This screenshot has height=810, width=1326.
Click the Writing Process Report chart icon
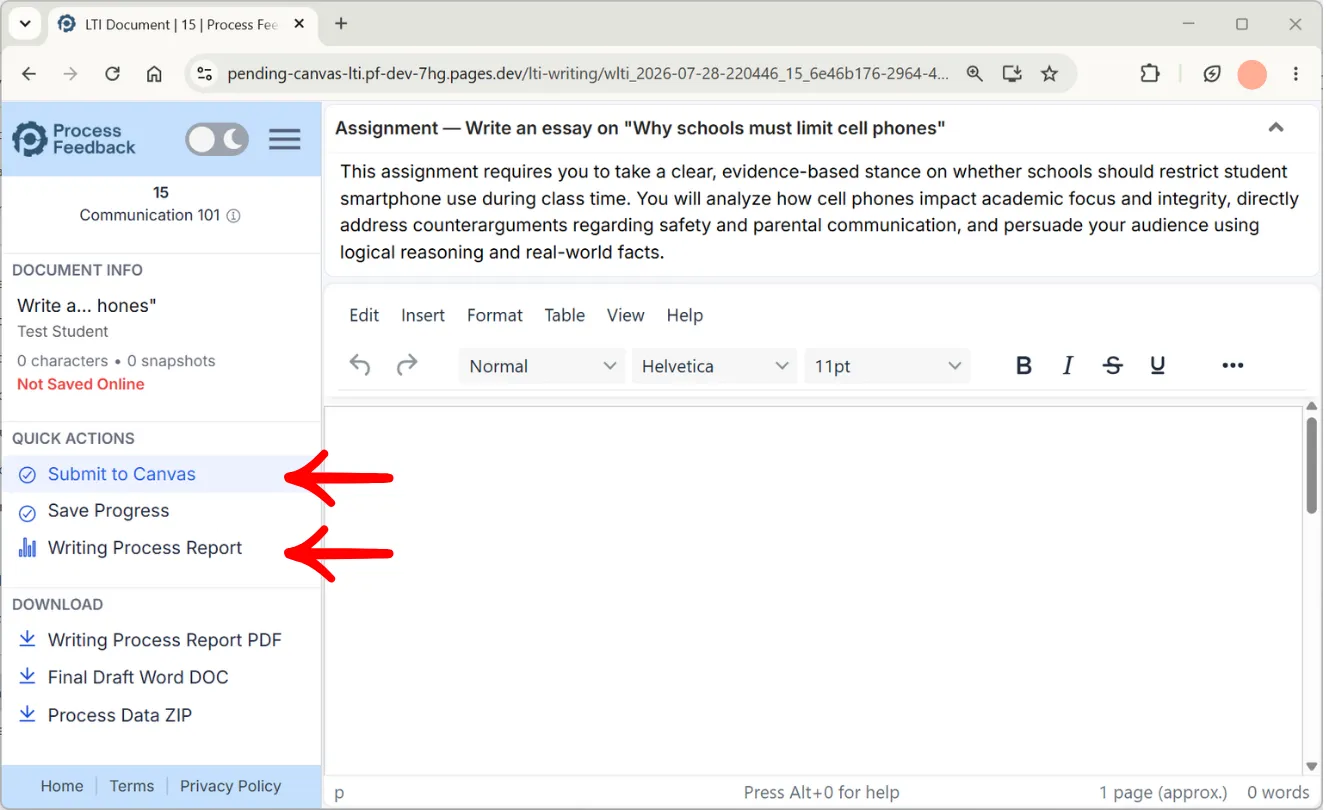pyautogui.click(x=28, y=548)
